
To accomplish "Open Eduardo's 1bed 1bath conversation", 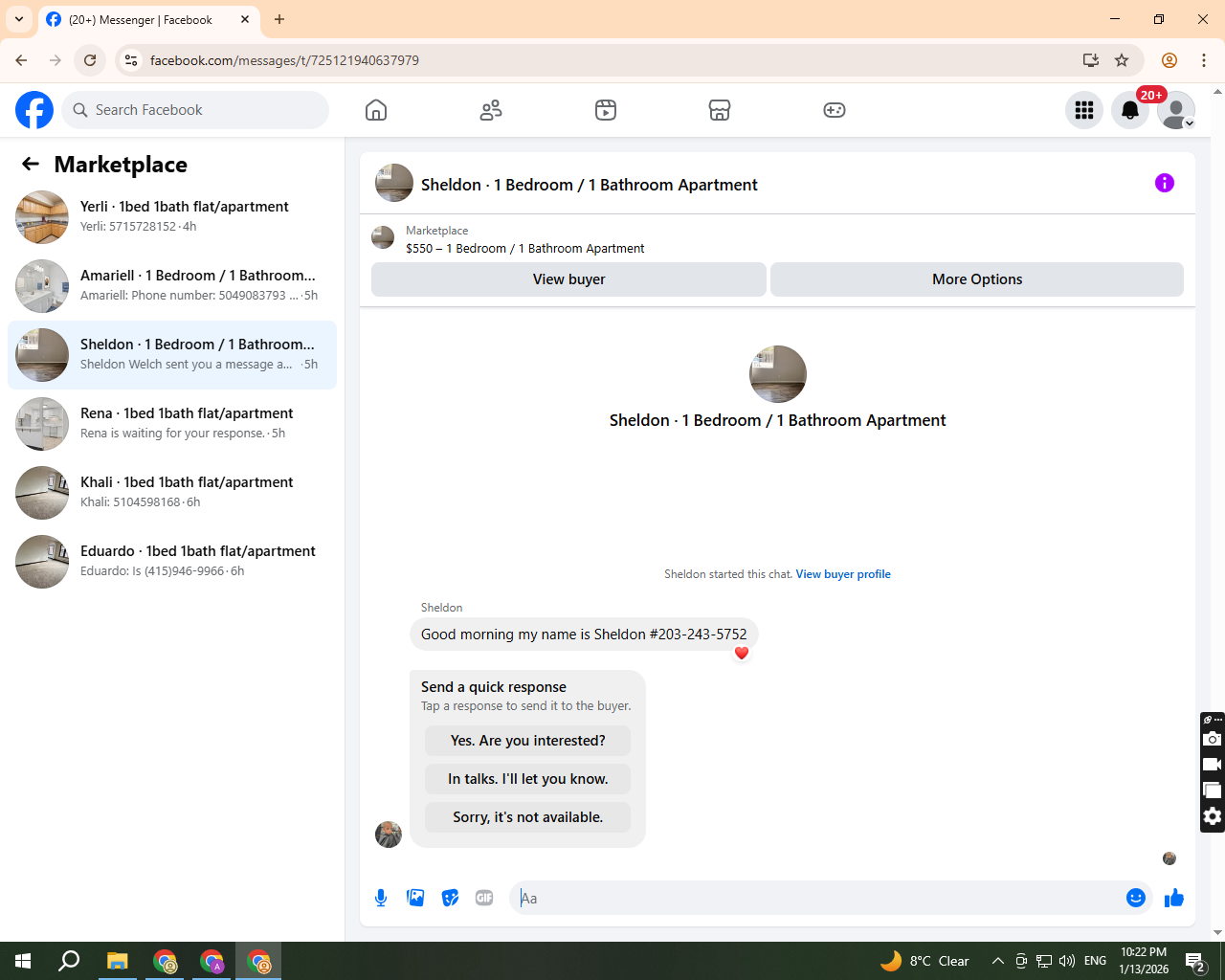I will point(172,562).
